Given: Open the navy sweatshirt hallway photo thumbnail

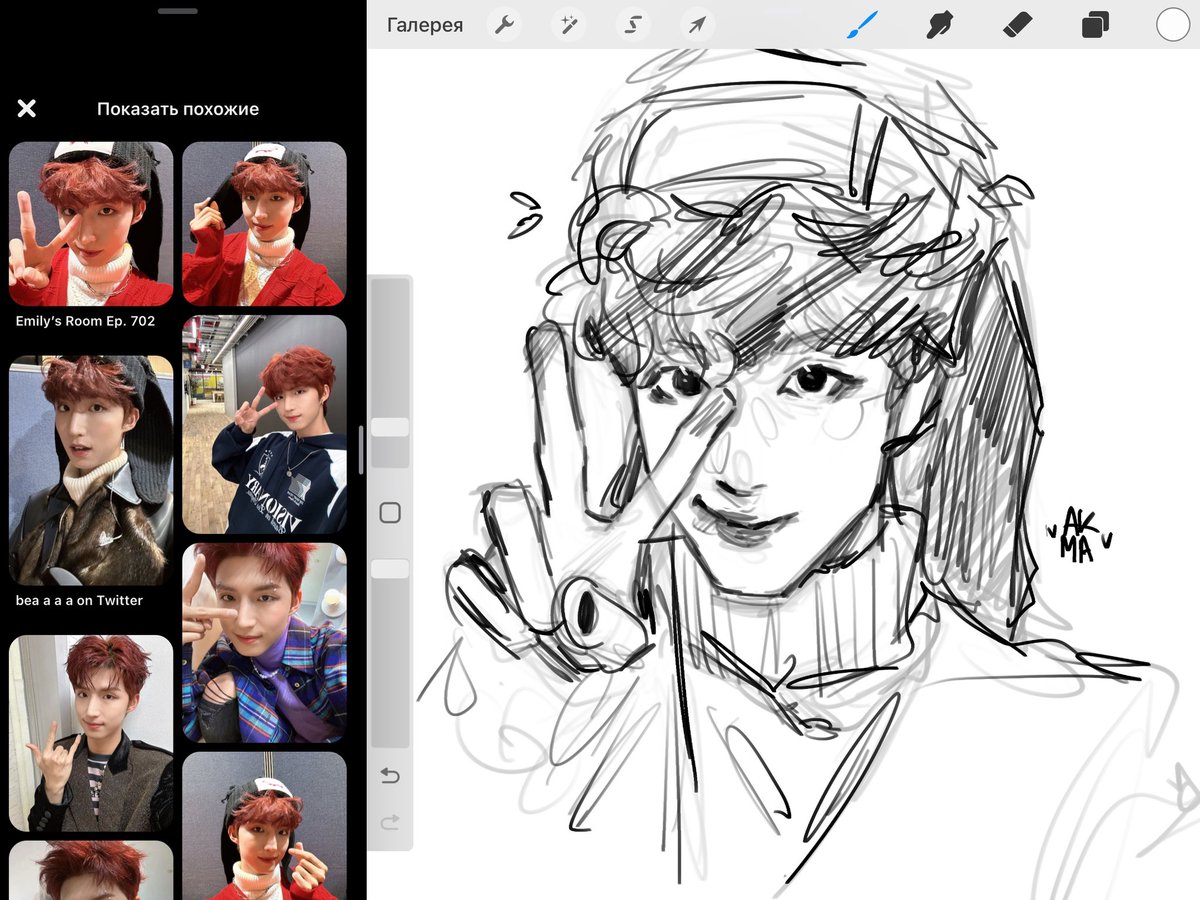Looking at the screenshot, I should coord(264,425).
